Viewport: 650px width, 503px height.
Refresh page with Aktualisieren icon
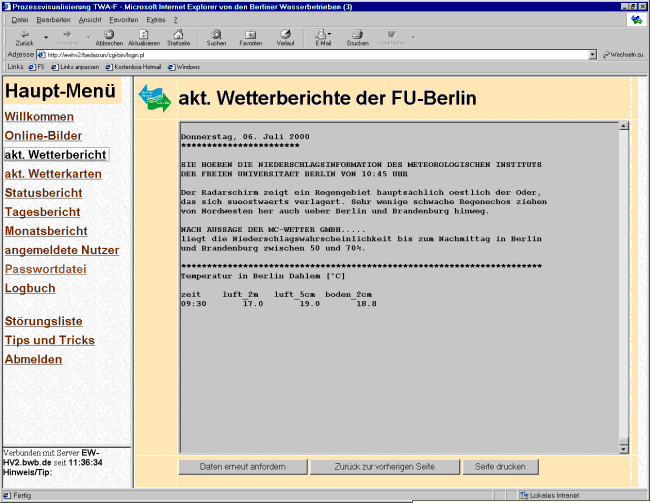(x=144, y=36)
